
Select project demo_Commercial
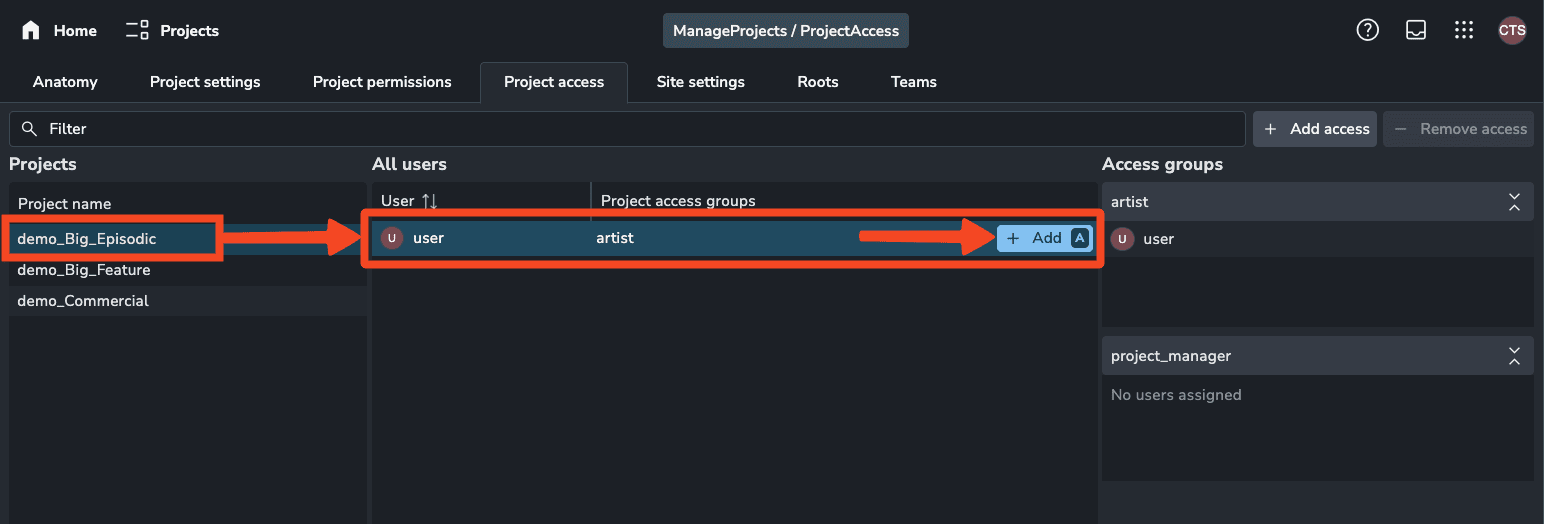[188, 301]
